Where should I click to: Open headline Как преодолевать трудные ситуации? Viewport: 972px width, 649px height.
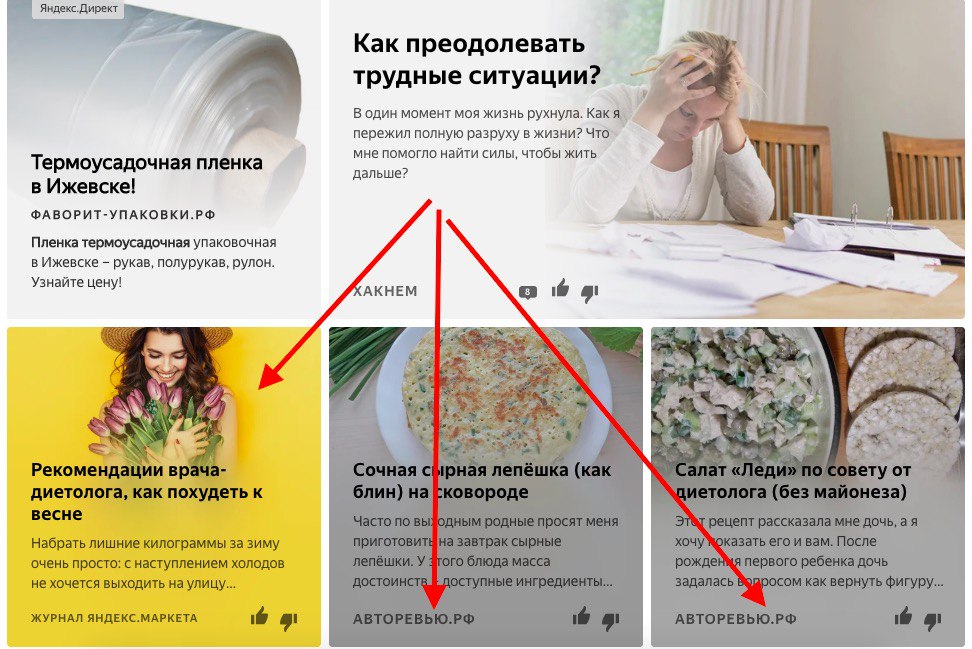point(477,60)
